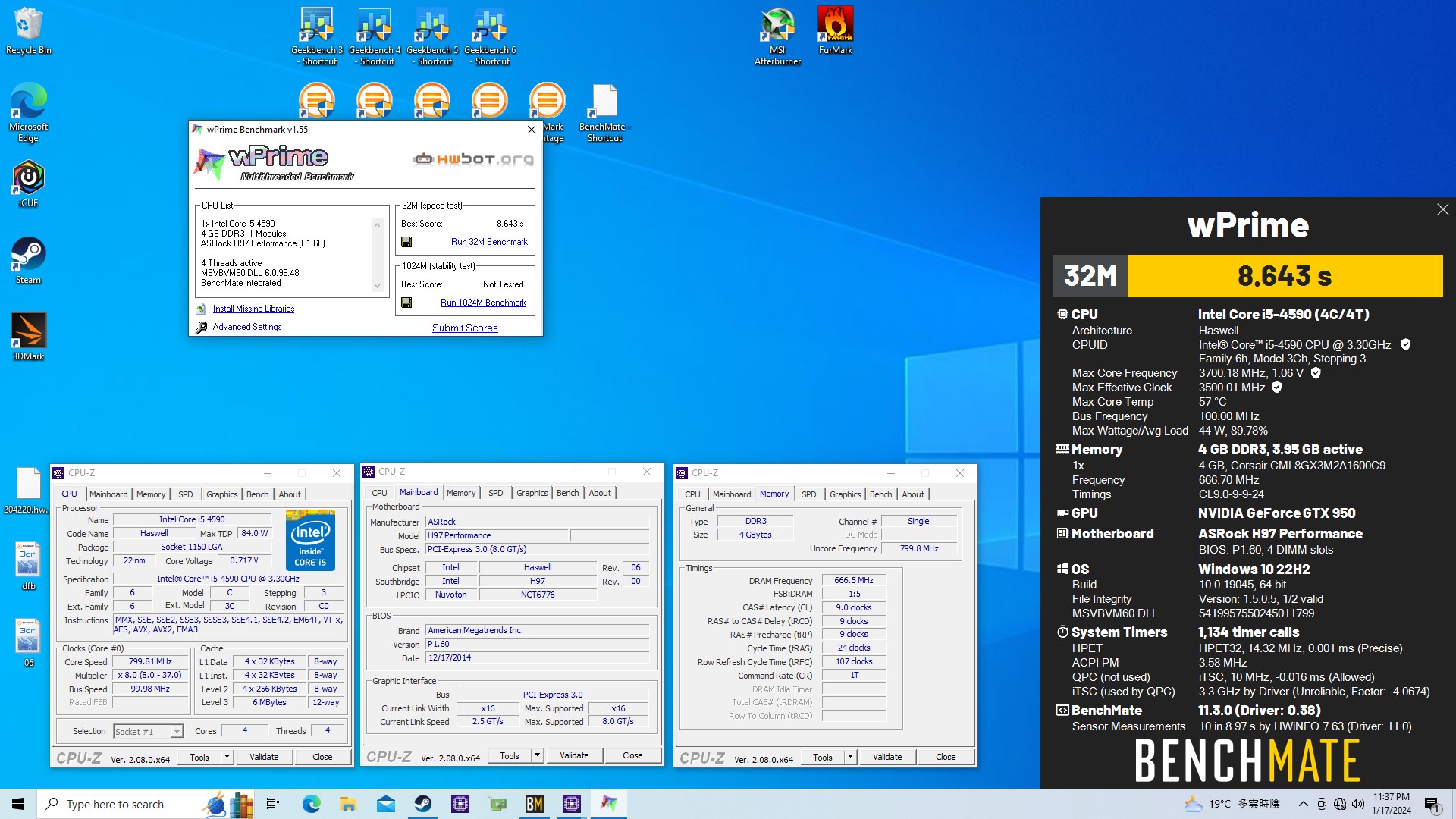Open the weather widget showing 19°C

point(1232,804)
